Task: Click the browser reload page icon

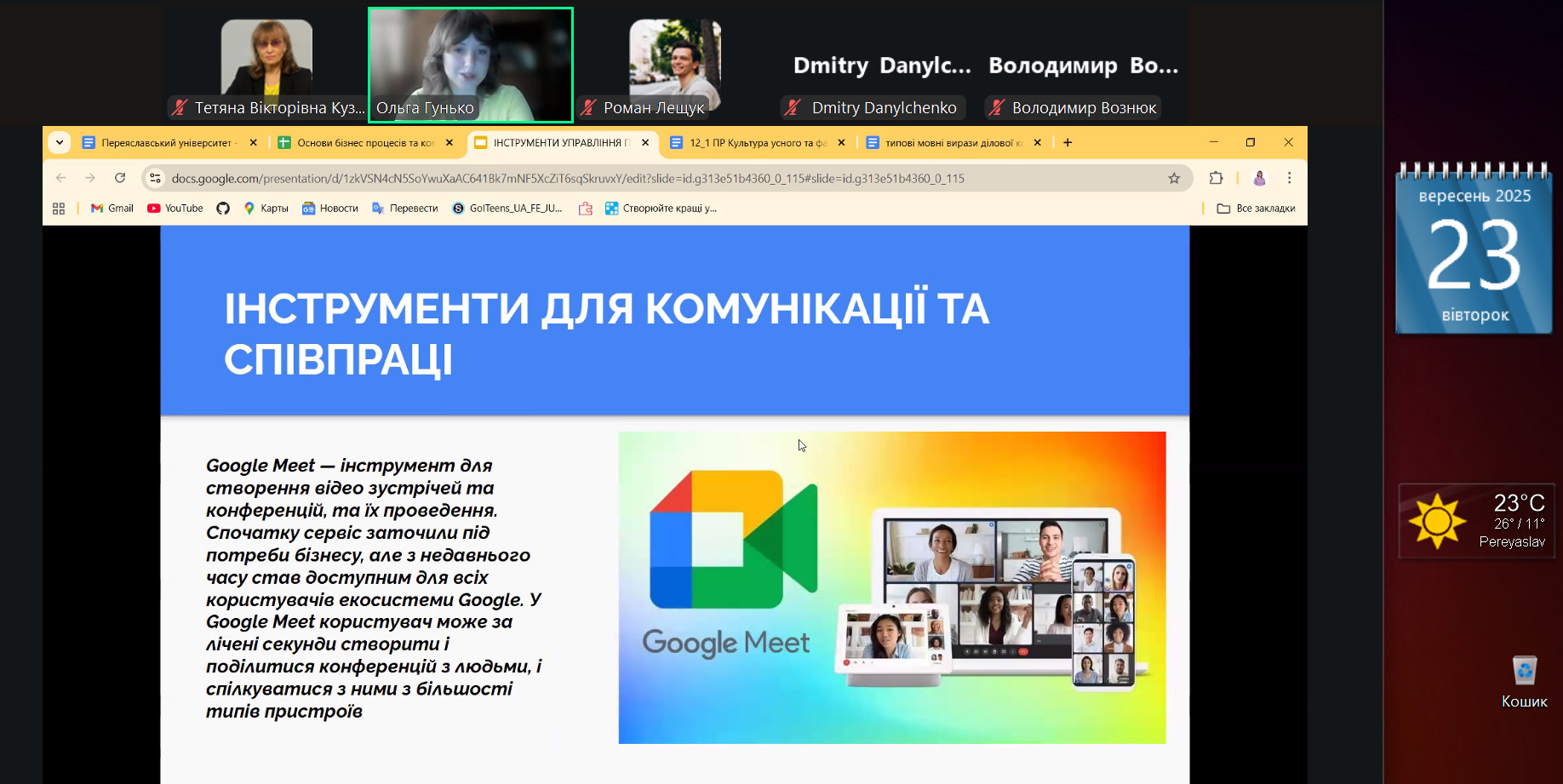Action: [x=120, y=178]
